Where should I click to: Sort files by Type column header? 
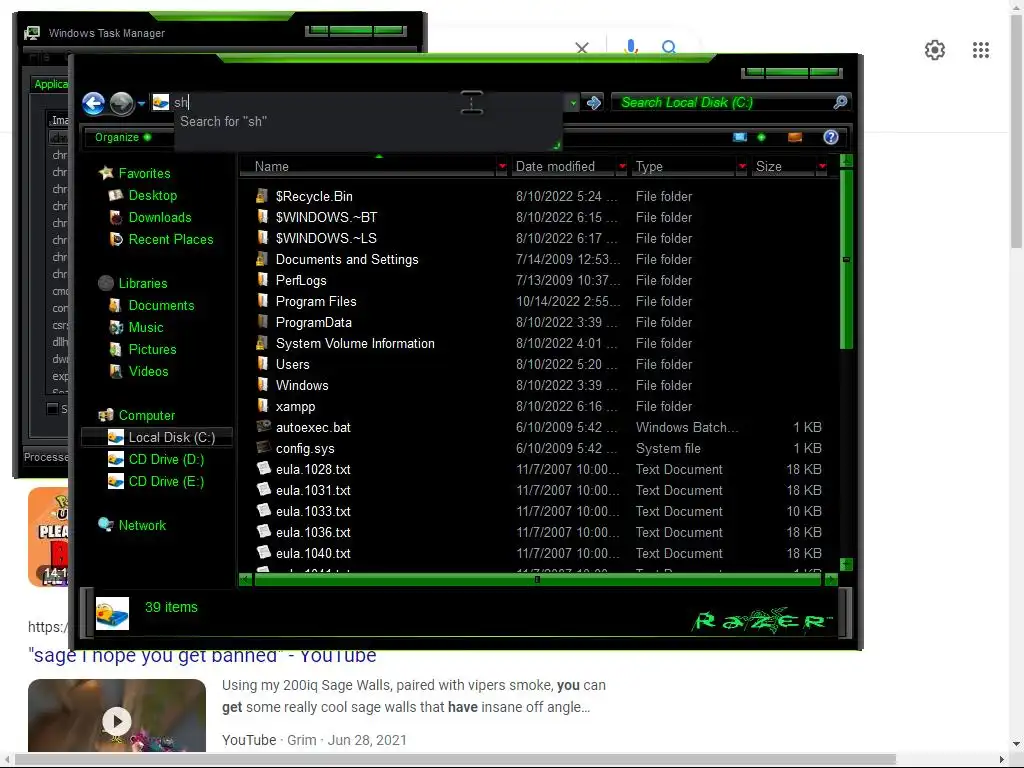tap(683, 167)
